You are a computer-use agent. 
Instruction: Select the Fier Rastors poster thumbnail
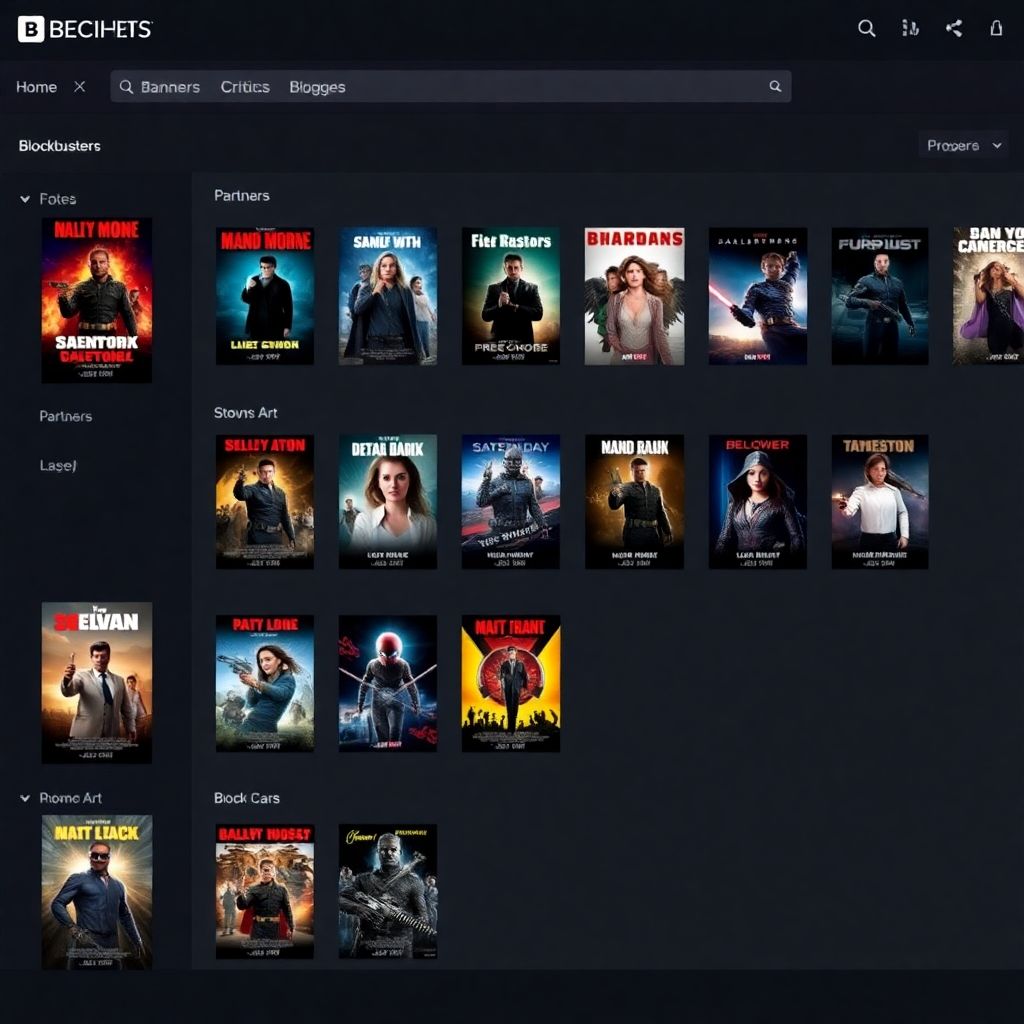511,296
